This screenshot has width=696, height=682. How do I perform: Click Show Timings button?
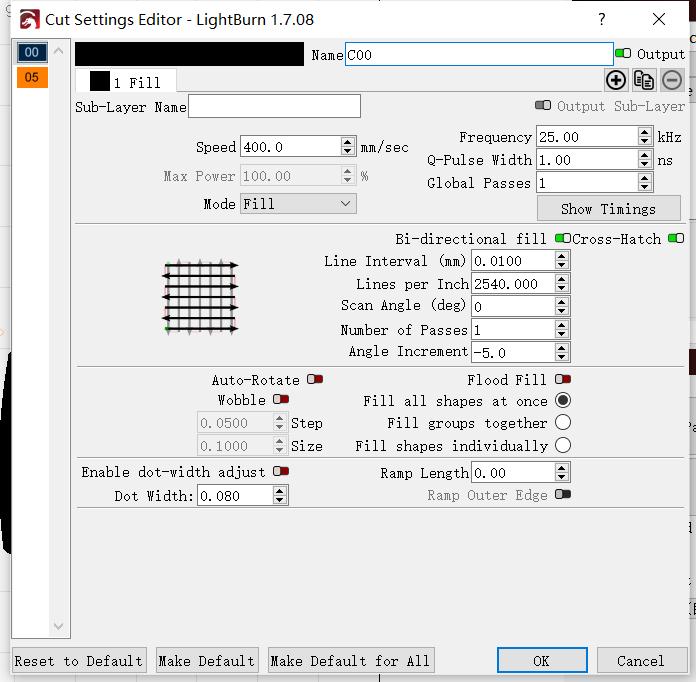pos(608,208)
